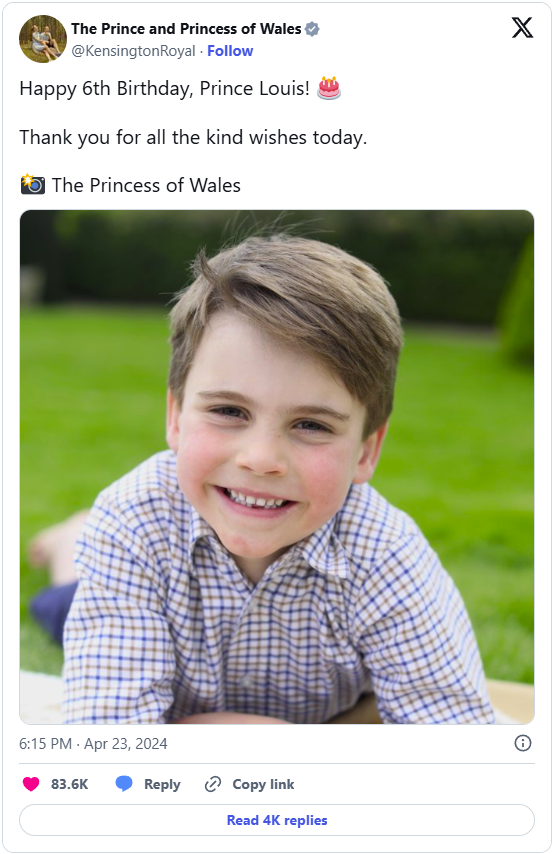Click the chain link icon to copy
The image size is (554, 854).
[x=212, y=784]
